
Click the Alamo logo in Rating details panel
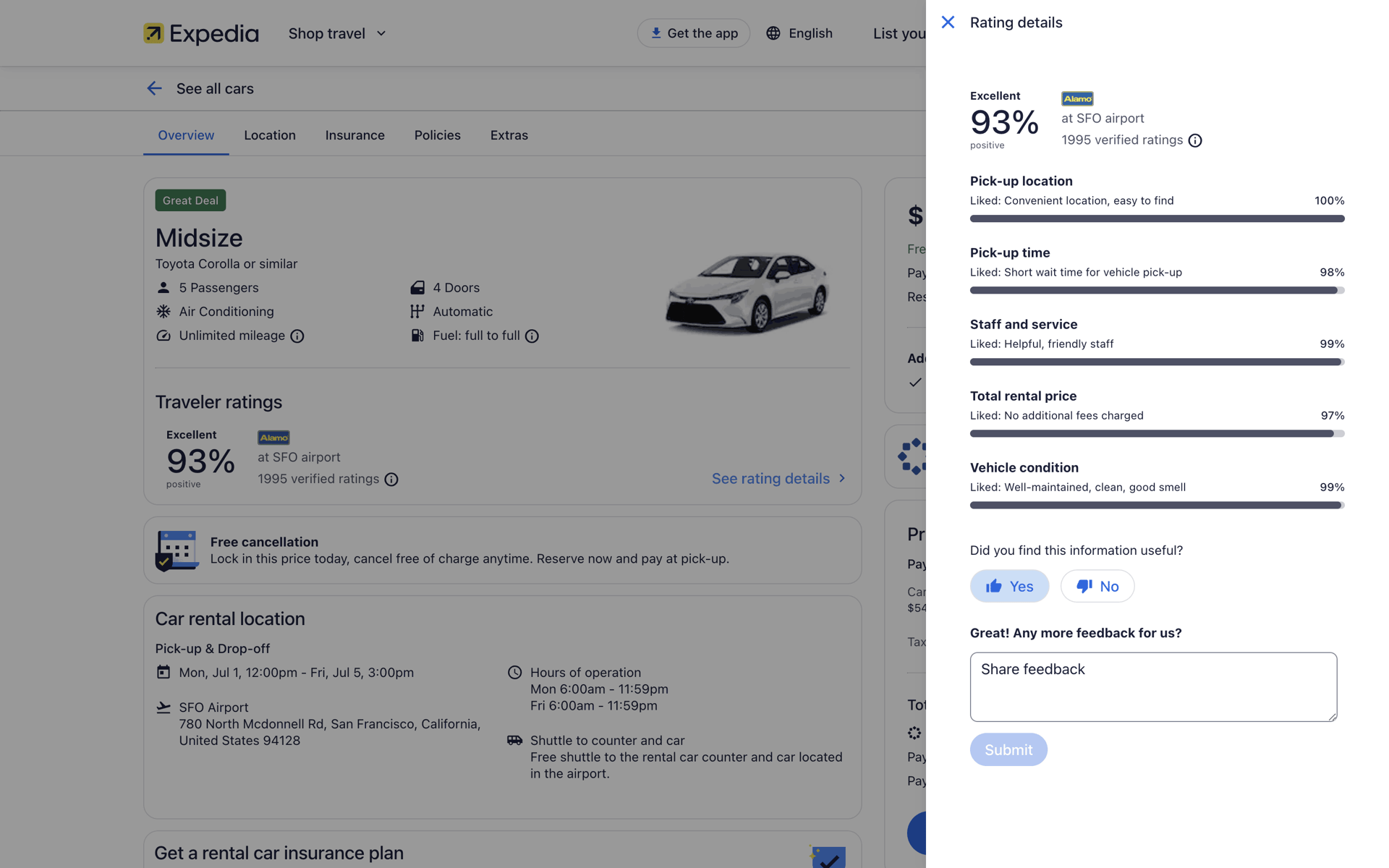click(1077, 98)
